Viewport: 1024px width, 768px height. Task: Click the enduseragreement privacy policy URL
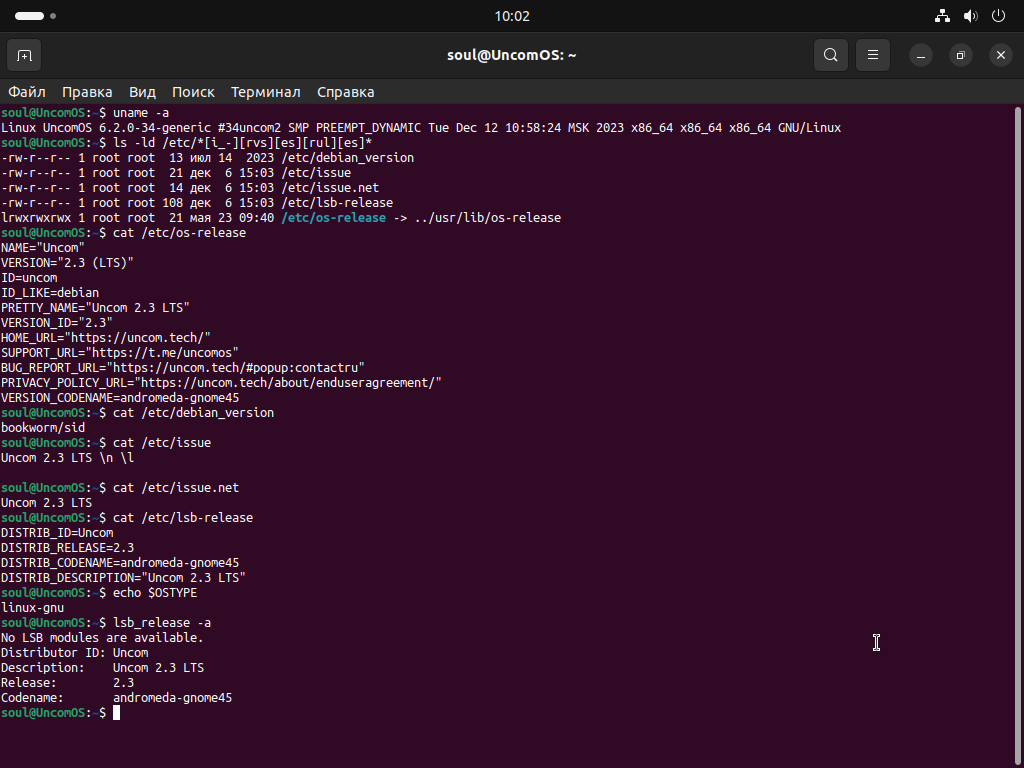click(x=287, y=383)
